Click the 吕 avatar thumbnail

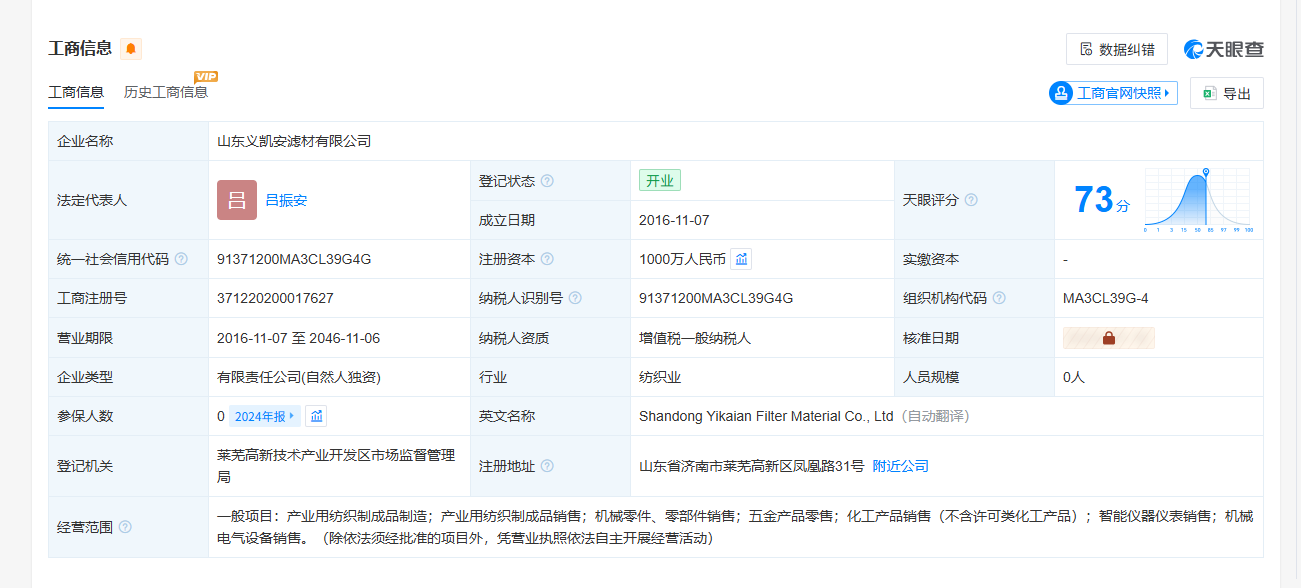point(237,200)
